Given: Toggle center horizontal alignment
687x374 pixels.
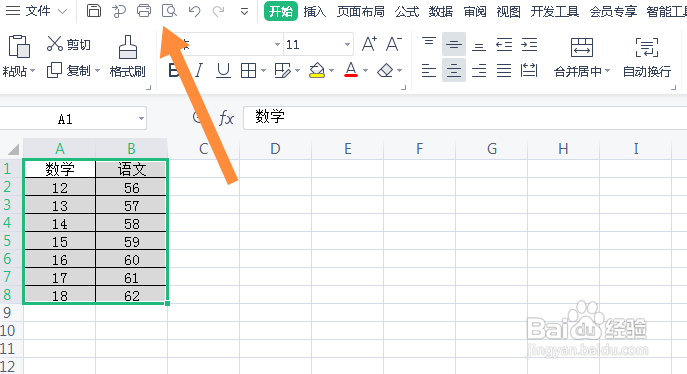Looking at the screenshot, I should coord(454,70).
